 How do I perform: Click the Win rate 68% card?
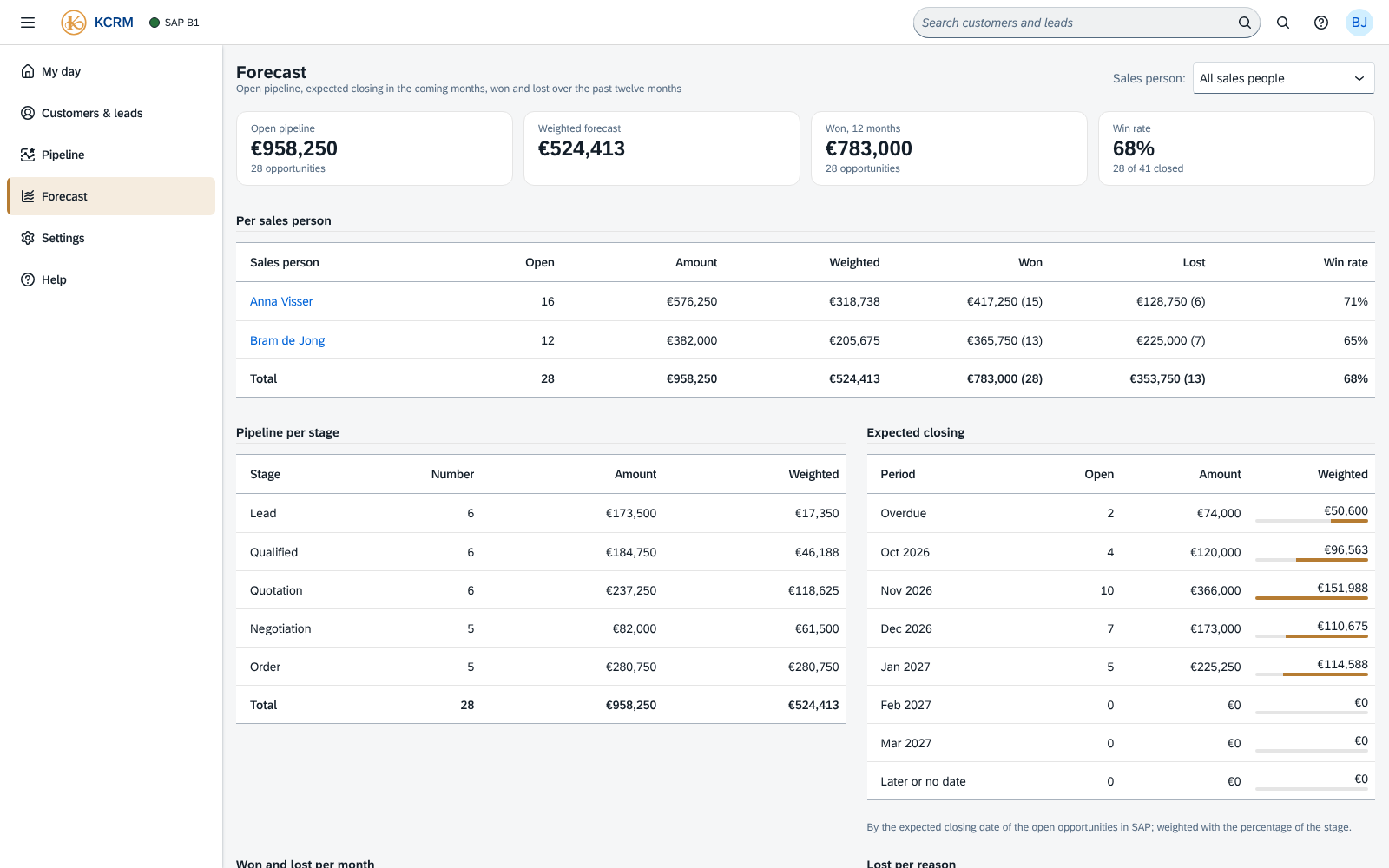tap(1236, 148)
